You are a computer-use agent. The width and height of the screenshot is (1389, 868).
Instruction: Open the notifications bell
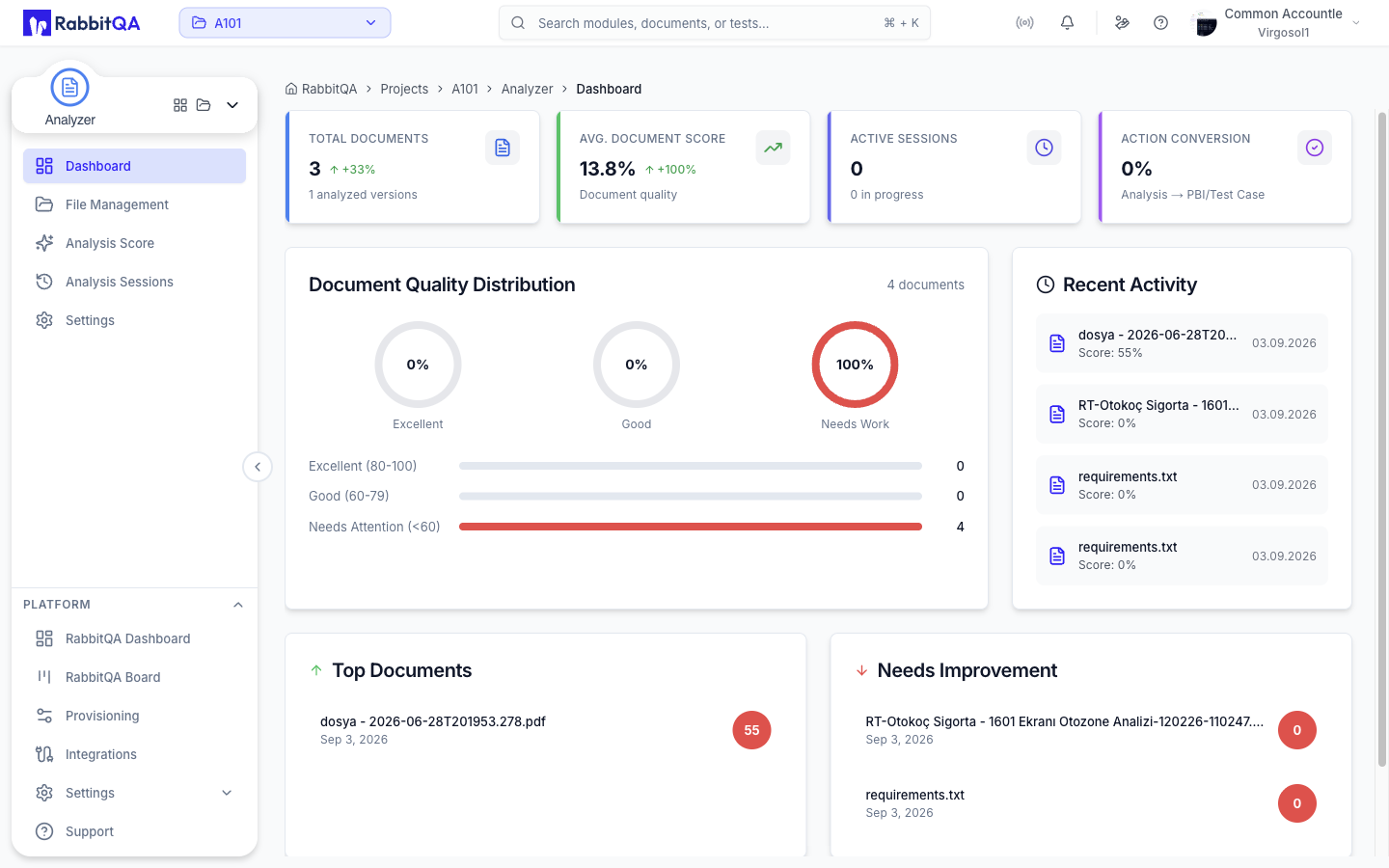(x=1067, y=23)
